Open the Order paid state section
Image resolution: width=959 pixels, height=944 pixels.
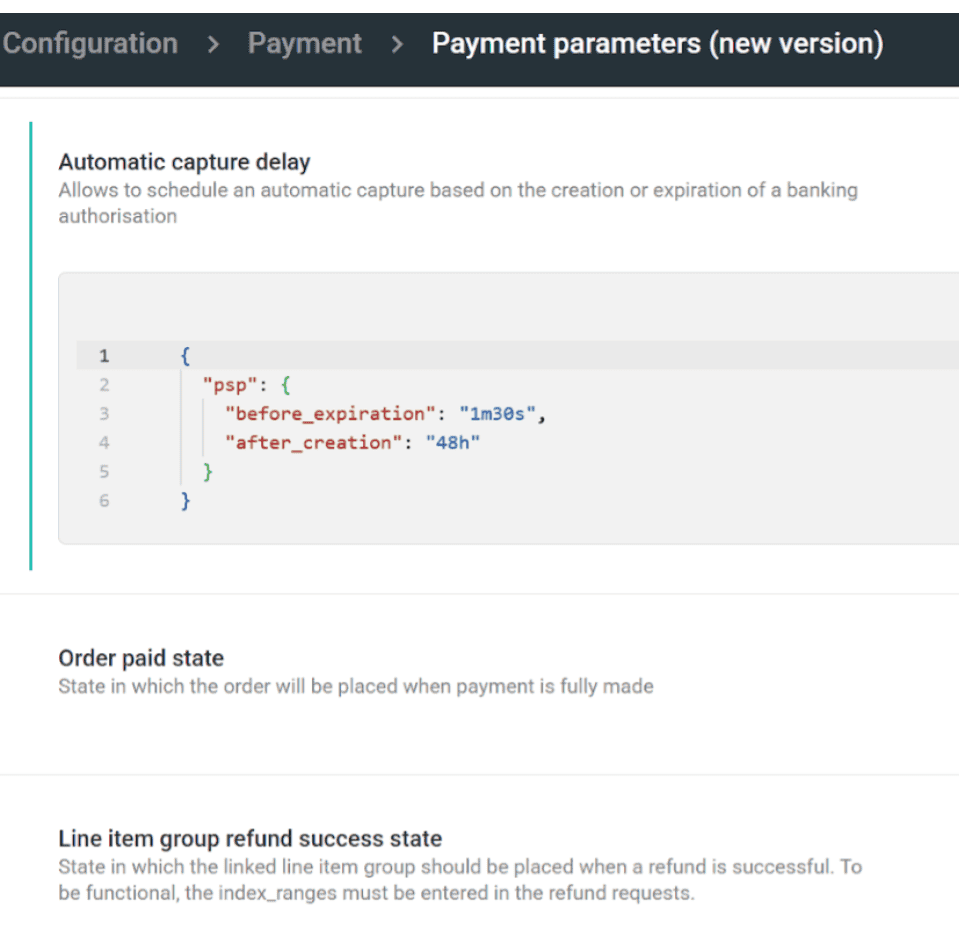pos(140,658)
